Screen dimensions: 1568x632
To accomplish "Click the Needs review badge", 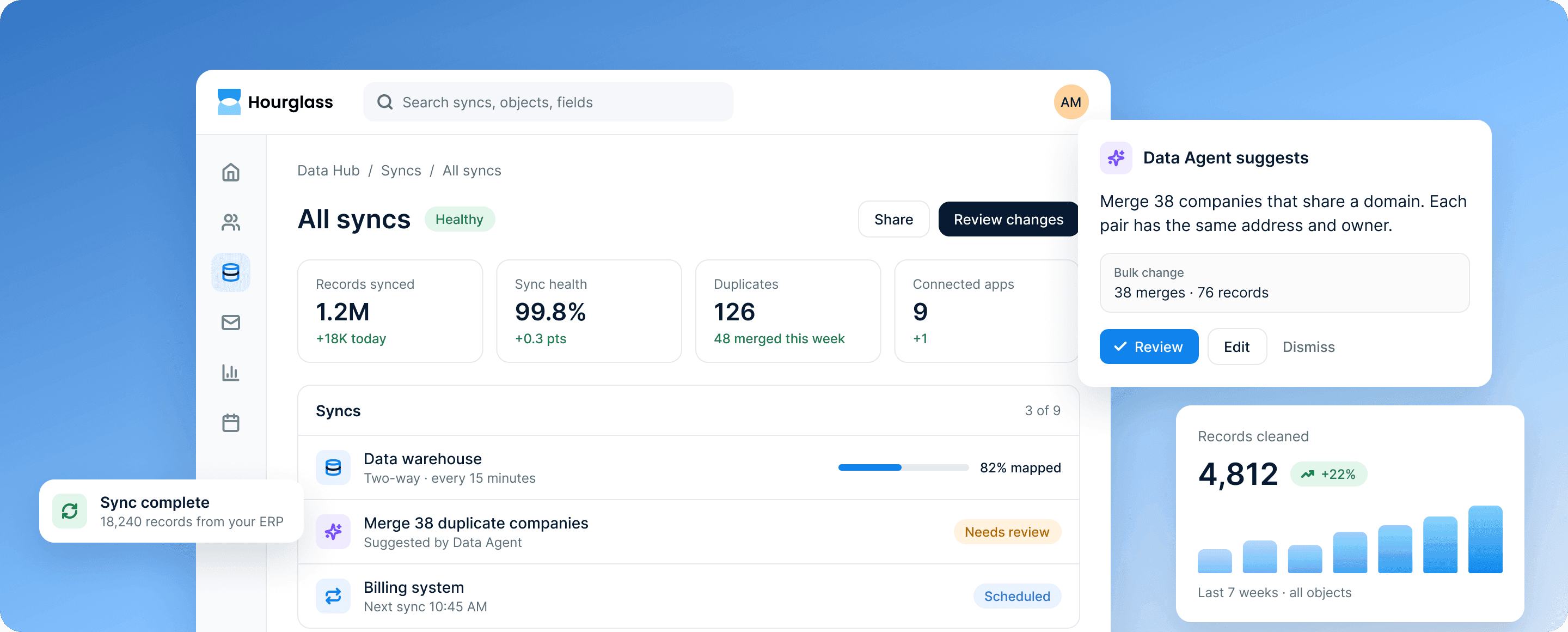I will pyautogui.click(x=1007, y=532).
